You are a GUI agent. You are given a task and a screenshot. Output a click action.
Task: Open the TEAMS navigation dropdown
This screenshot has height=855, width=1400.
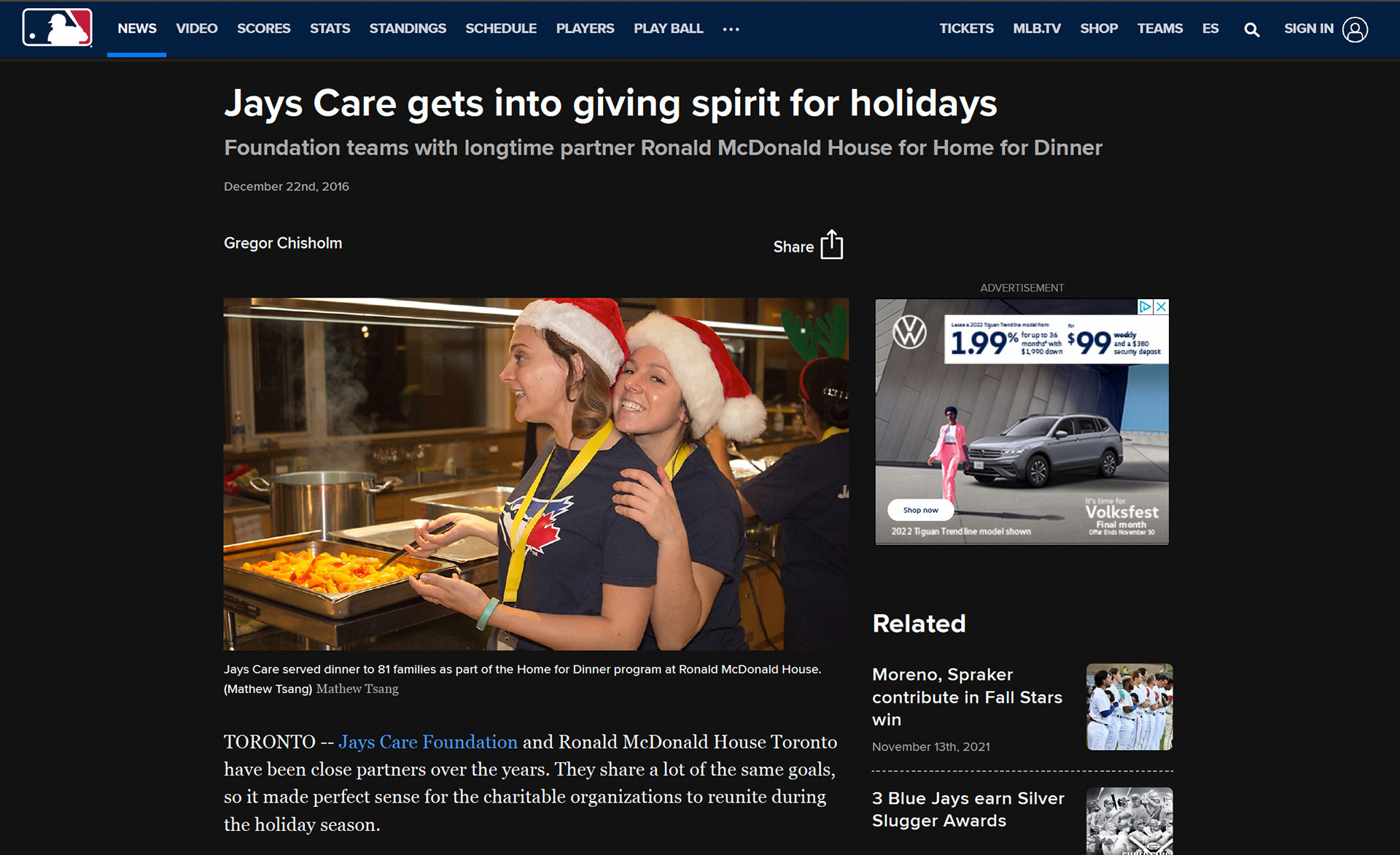click(1159, 28)
